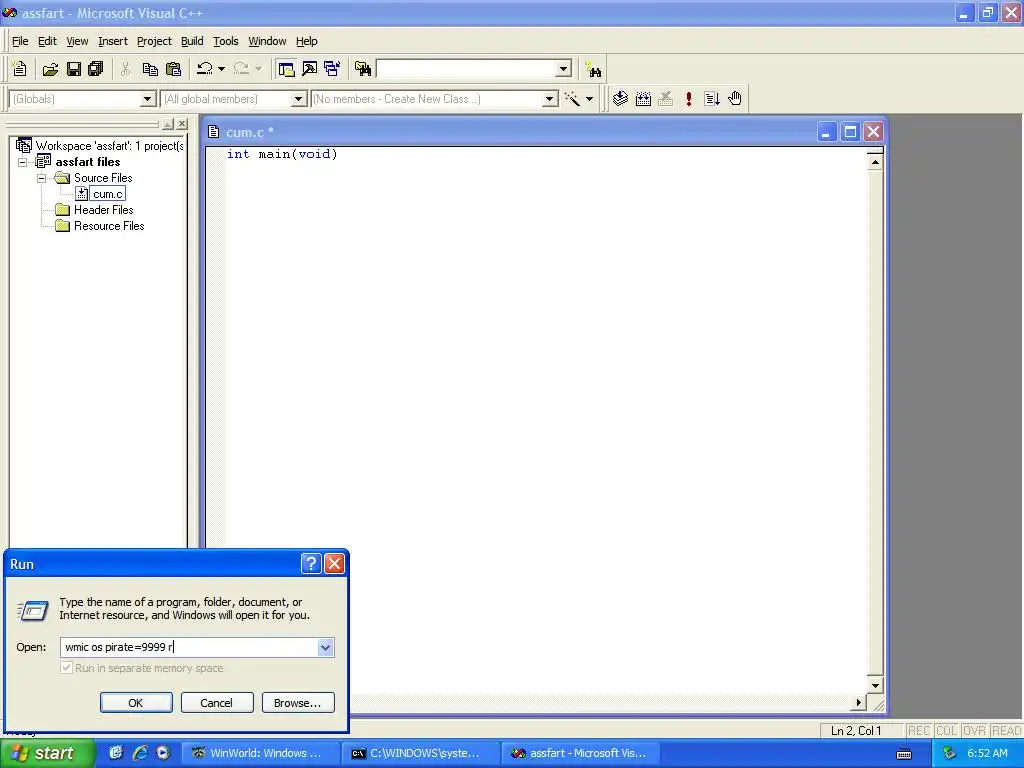Screen dimensions: 1024x768
Task: Switch to WinWorld taskbar window
Action: click(x=259, y=753)
